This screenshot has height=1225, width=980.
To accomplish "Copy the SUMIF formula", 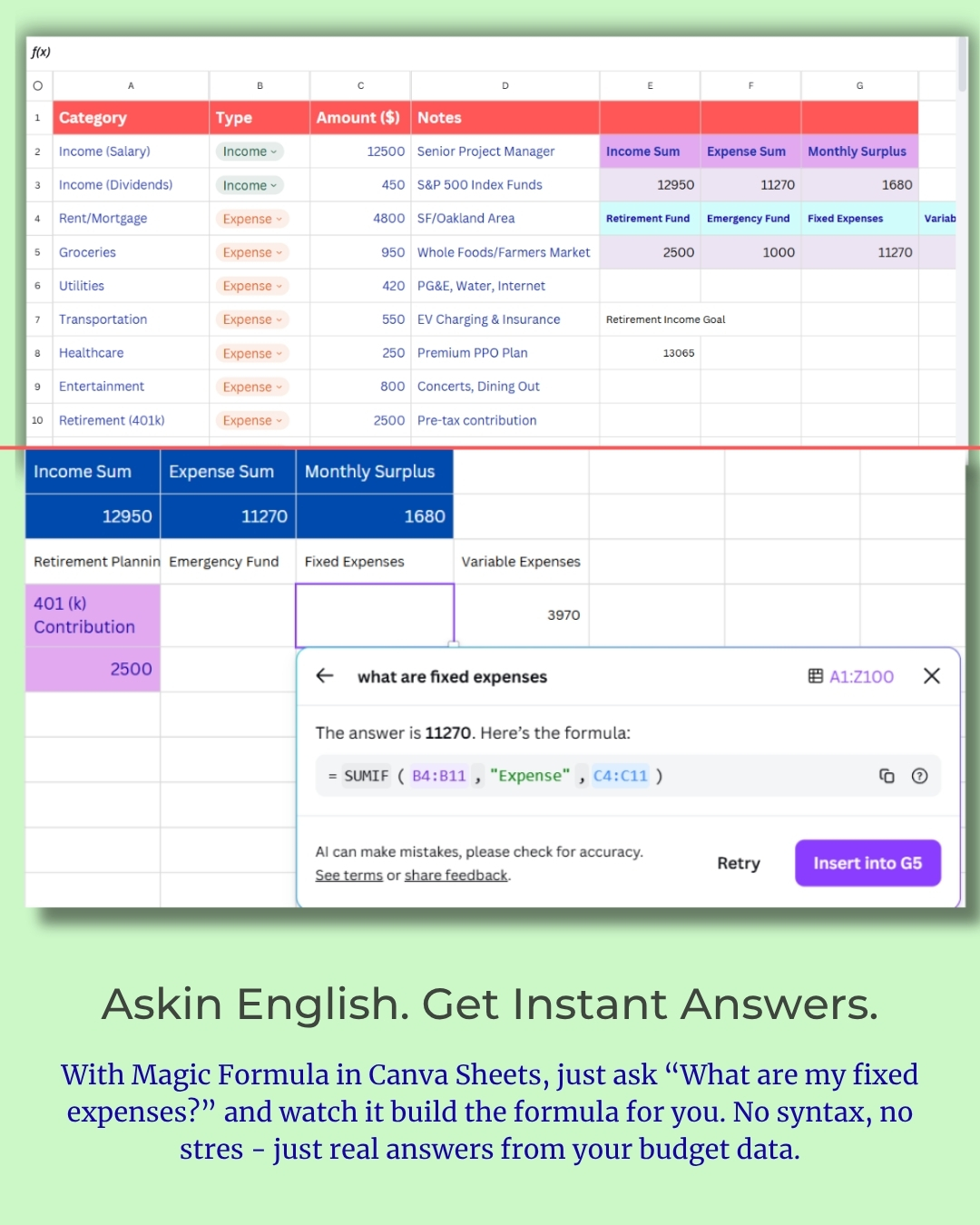I will [x=887, y=776].
